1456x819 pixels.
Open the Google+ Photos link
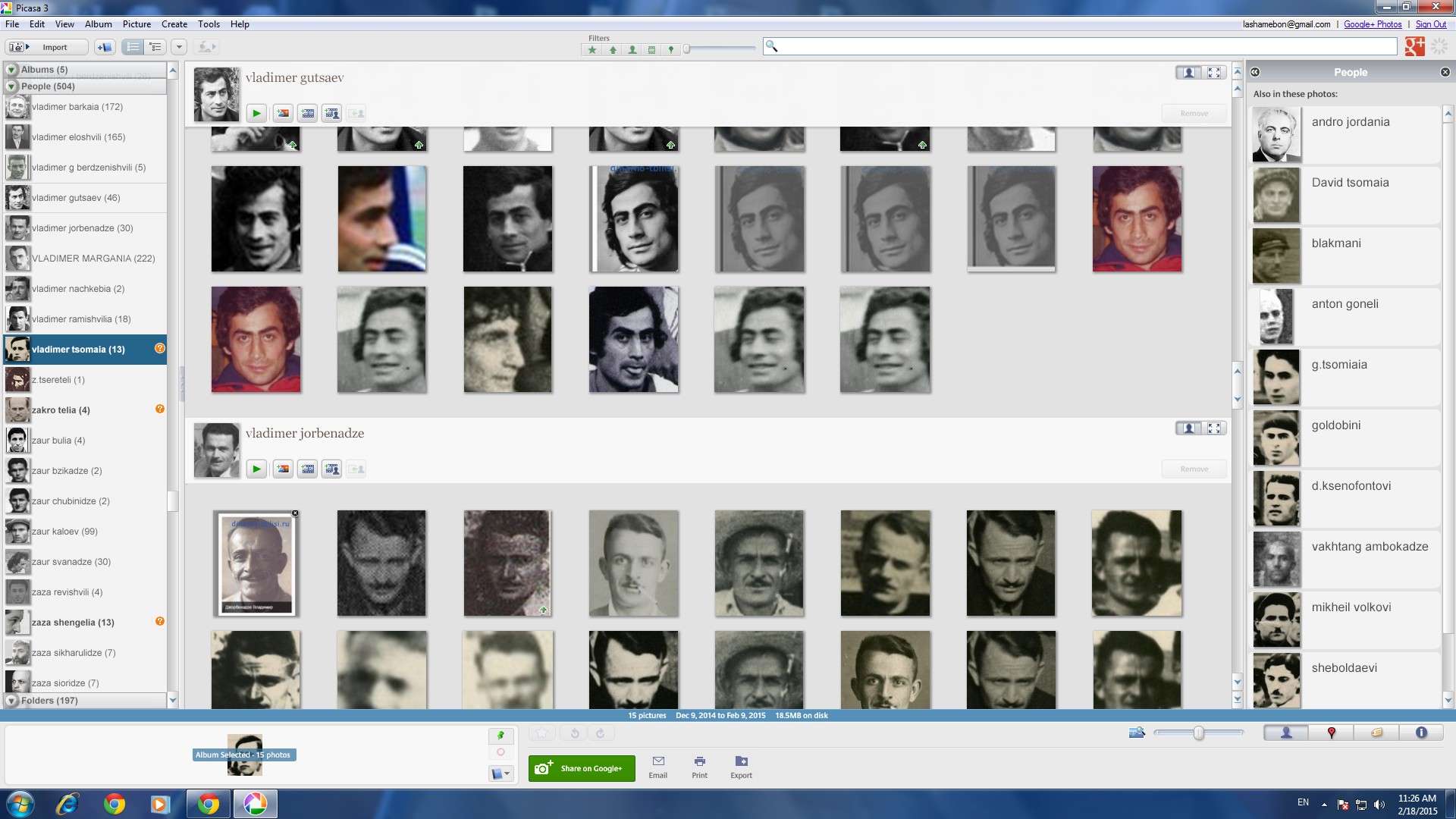[x=1372, y=24]
